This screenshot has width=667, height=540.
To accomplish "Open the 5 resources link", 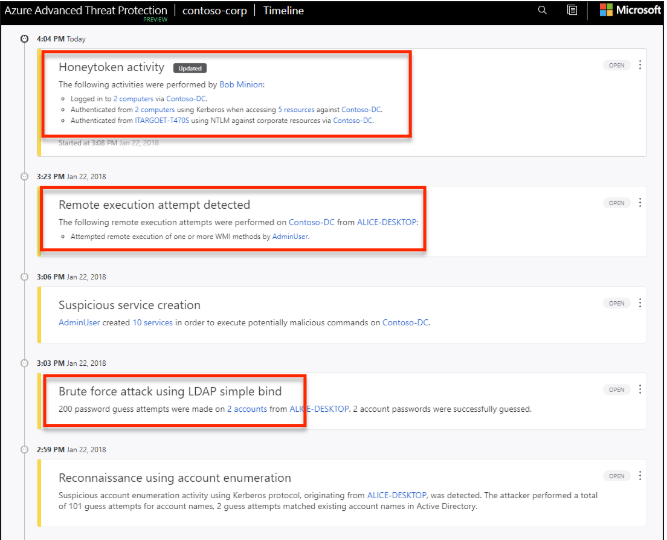I will tap(296, 110).
